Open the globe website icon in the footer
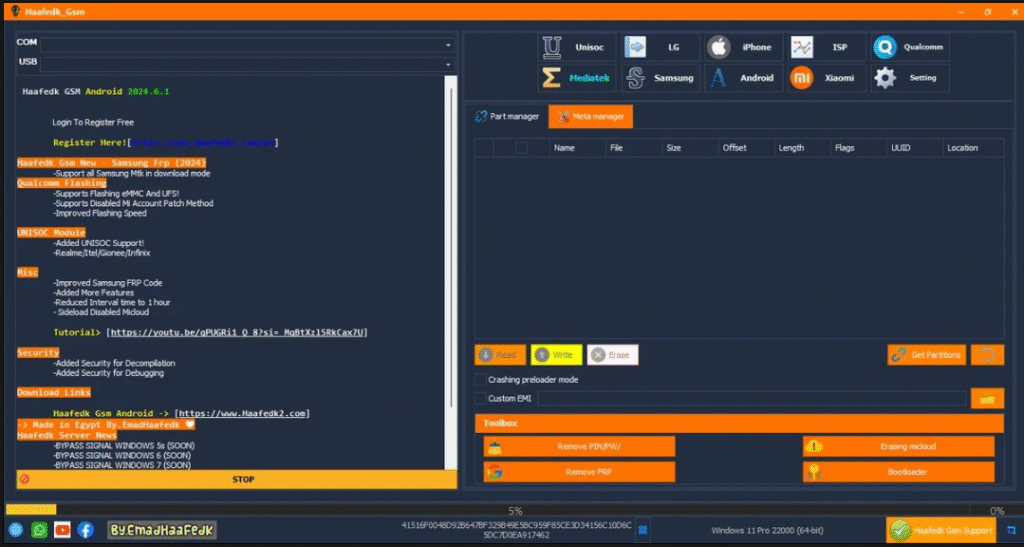Viewport: 1024px width, 547px height. [16, 530]
